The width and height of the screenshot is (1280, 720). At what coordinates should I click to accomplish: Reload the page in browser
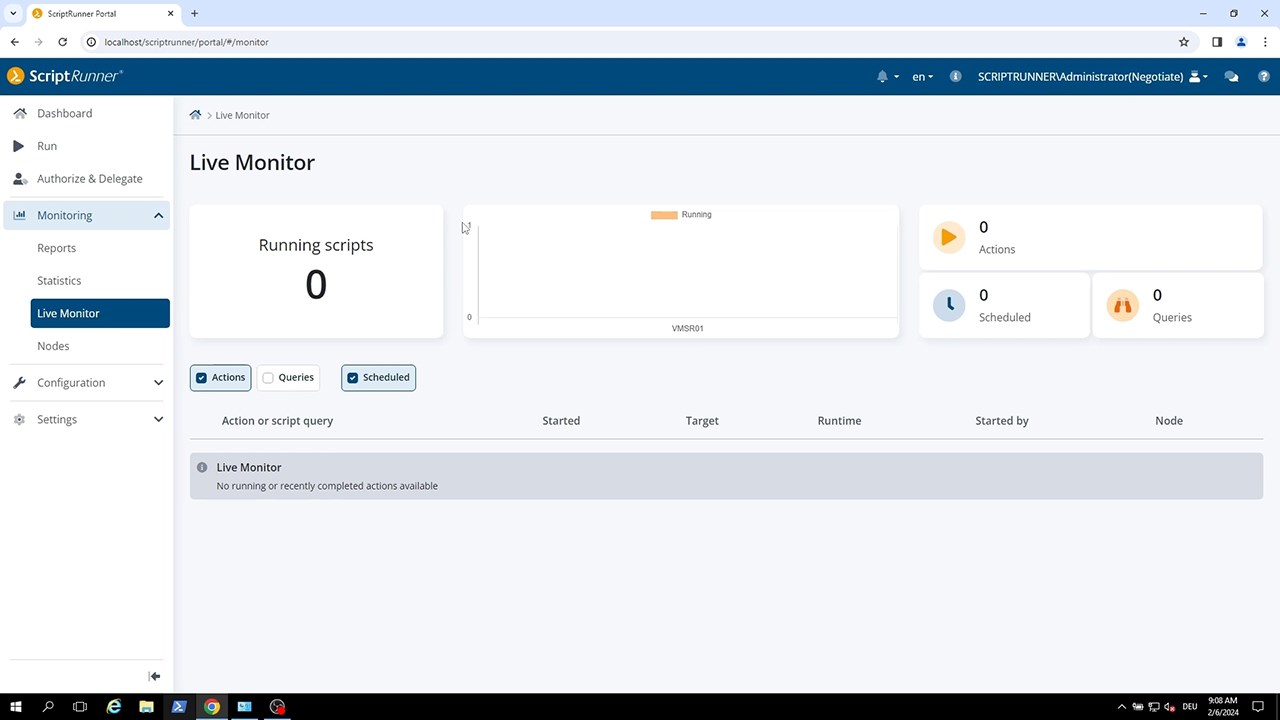62,42
